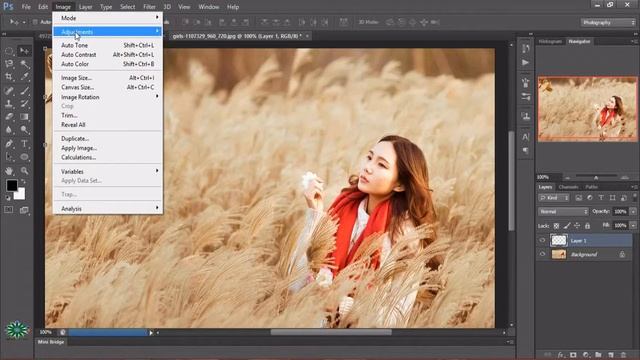Viewport: 640px width, 360px height.
Task: Choose Calculations menu entry
Action: pos(108,157)
